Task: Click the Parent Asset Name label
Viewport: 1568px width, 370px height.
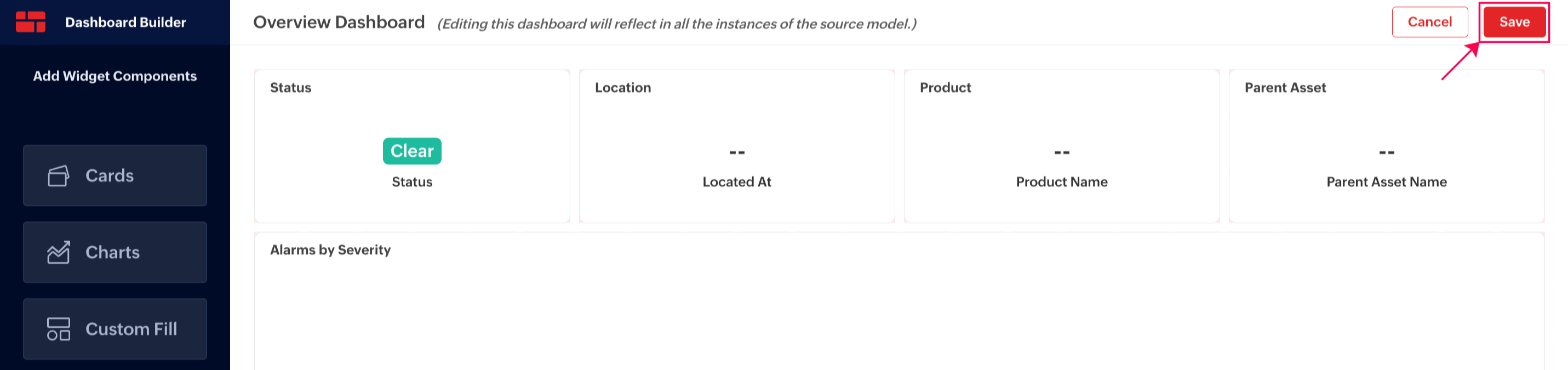Action: (x=1386, y=182)
